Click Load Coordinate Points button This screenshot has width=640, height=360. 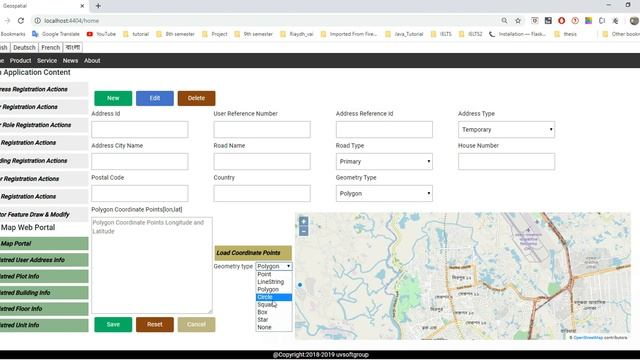coord(253,253)
